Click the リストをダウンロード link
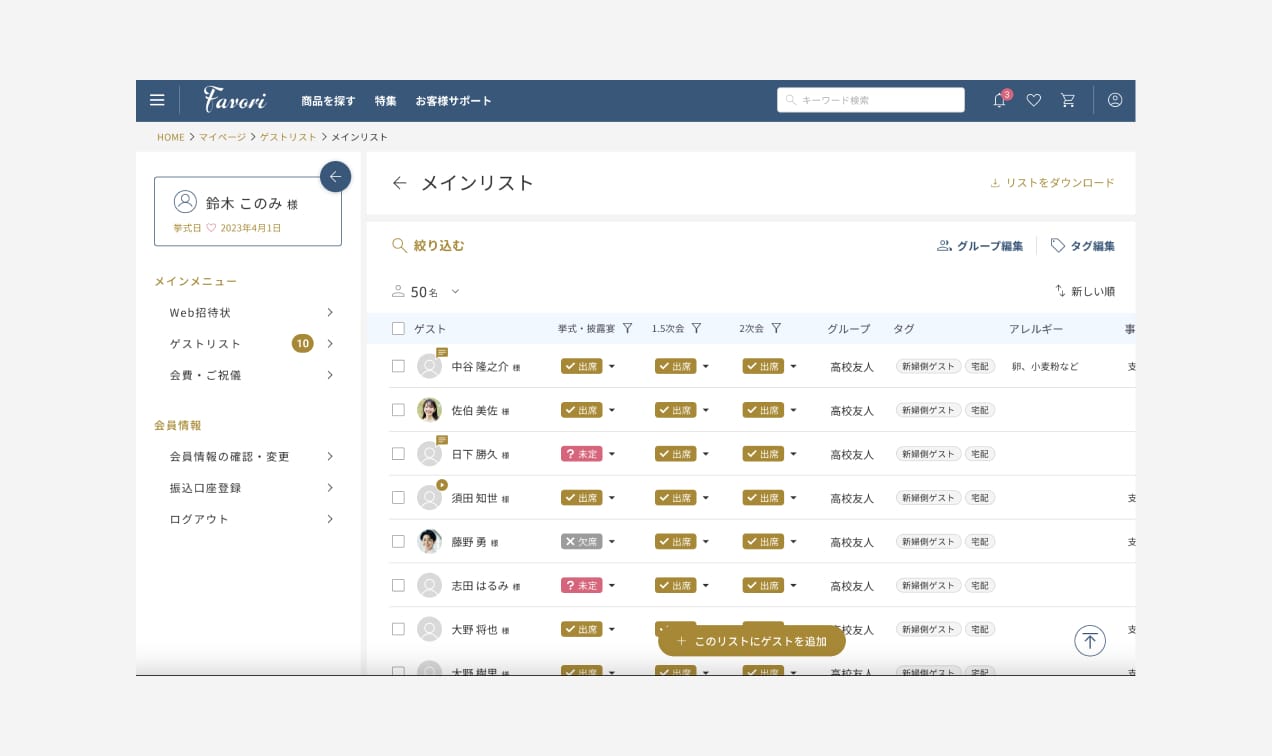This screenshot has height=756, width=1272. point(1052,183)
